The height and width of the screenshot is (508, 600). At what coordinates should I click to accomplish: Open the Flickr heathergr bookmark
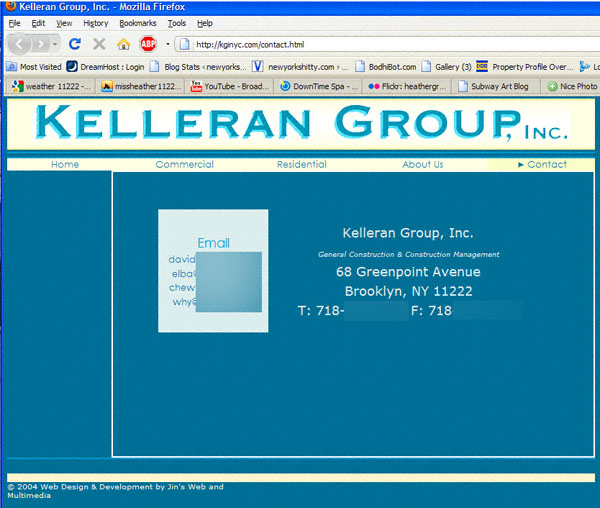pos(405,86)
